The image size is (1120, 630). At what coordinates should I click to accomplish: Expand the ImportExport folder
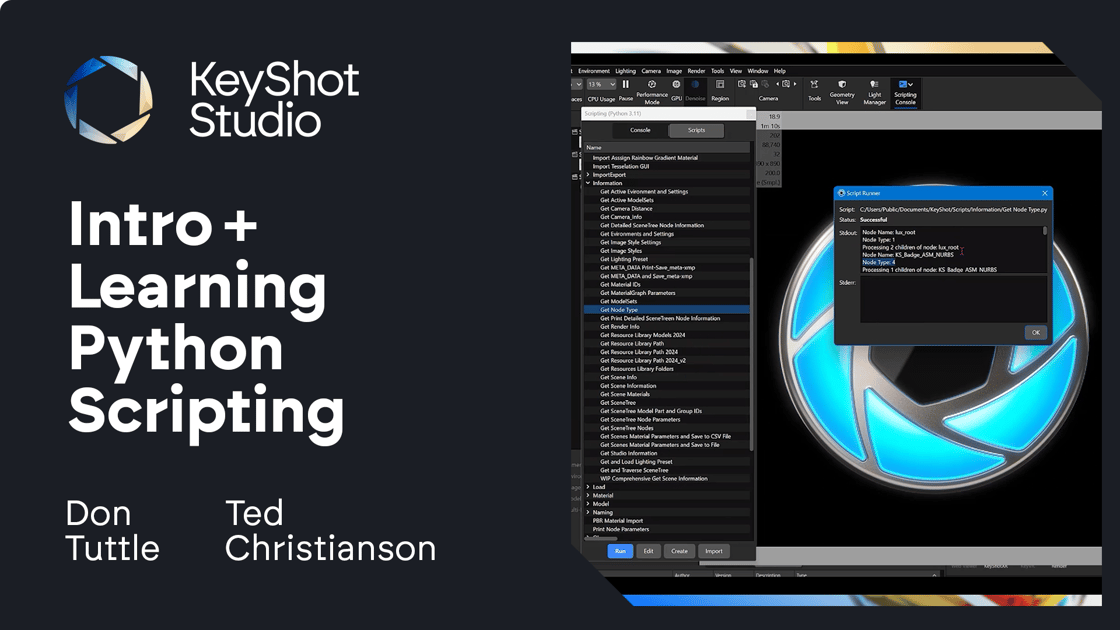coord(589,174)
